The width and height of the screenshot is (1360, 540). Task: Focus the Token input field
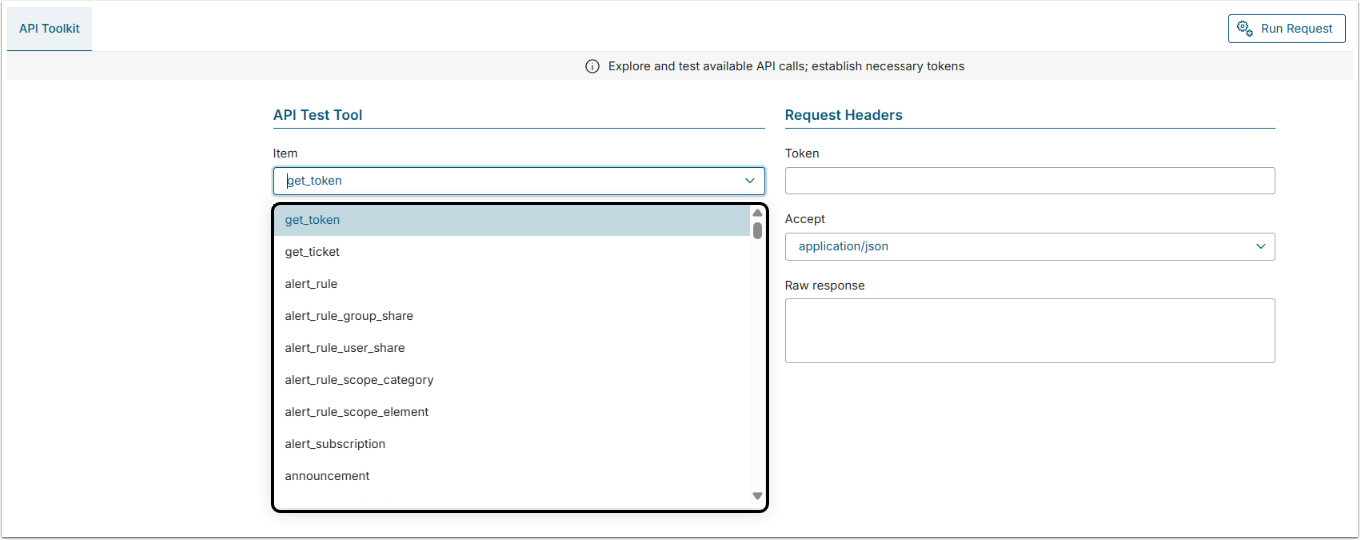1029,181
